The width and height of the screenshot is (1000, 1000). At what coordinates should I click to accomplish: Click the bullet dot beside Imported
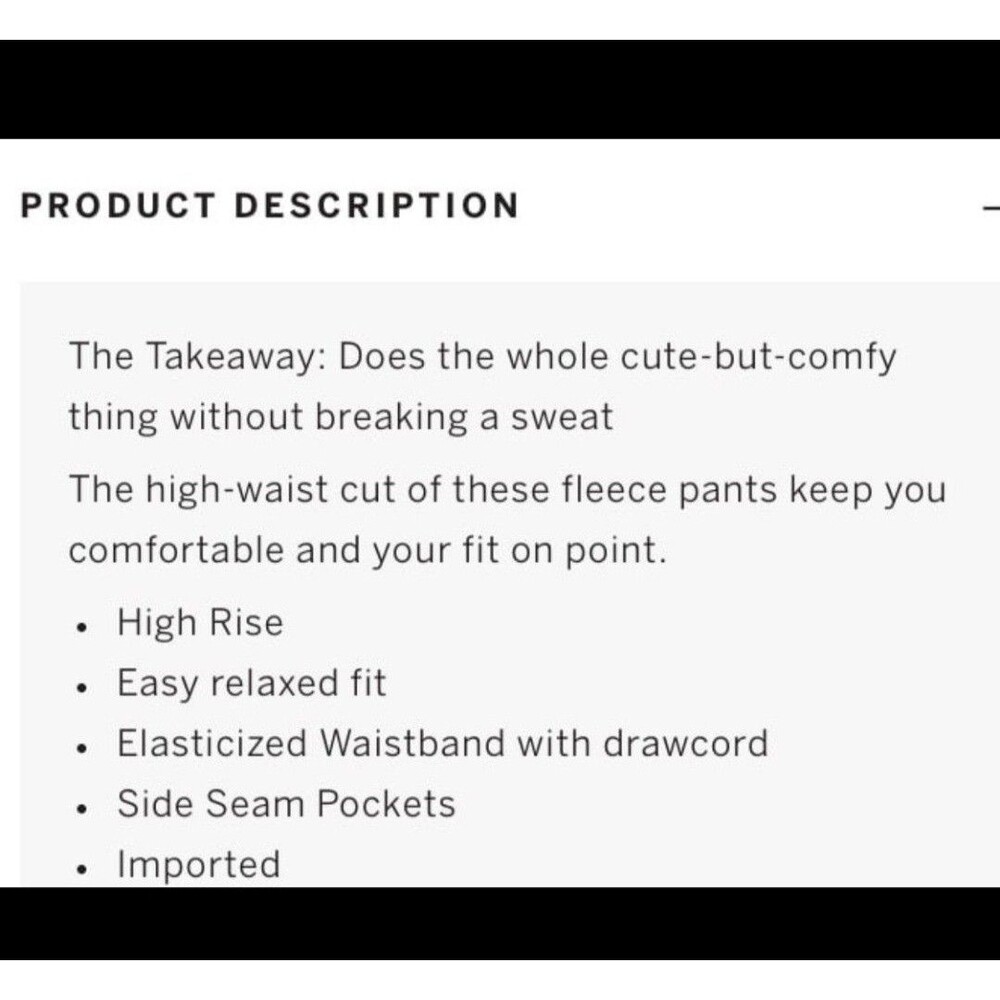[83, 868]
